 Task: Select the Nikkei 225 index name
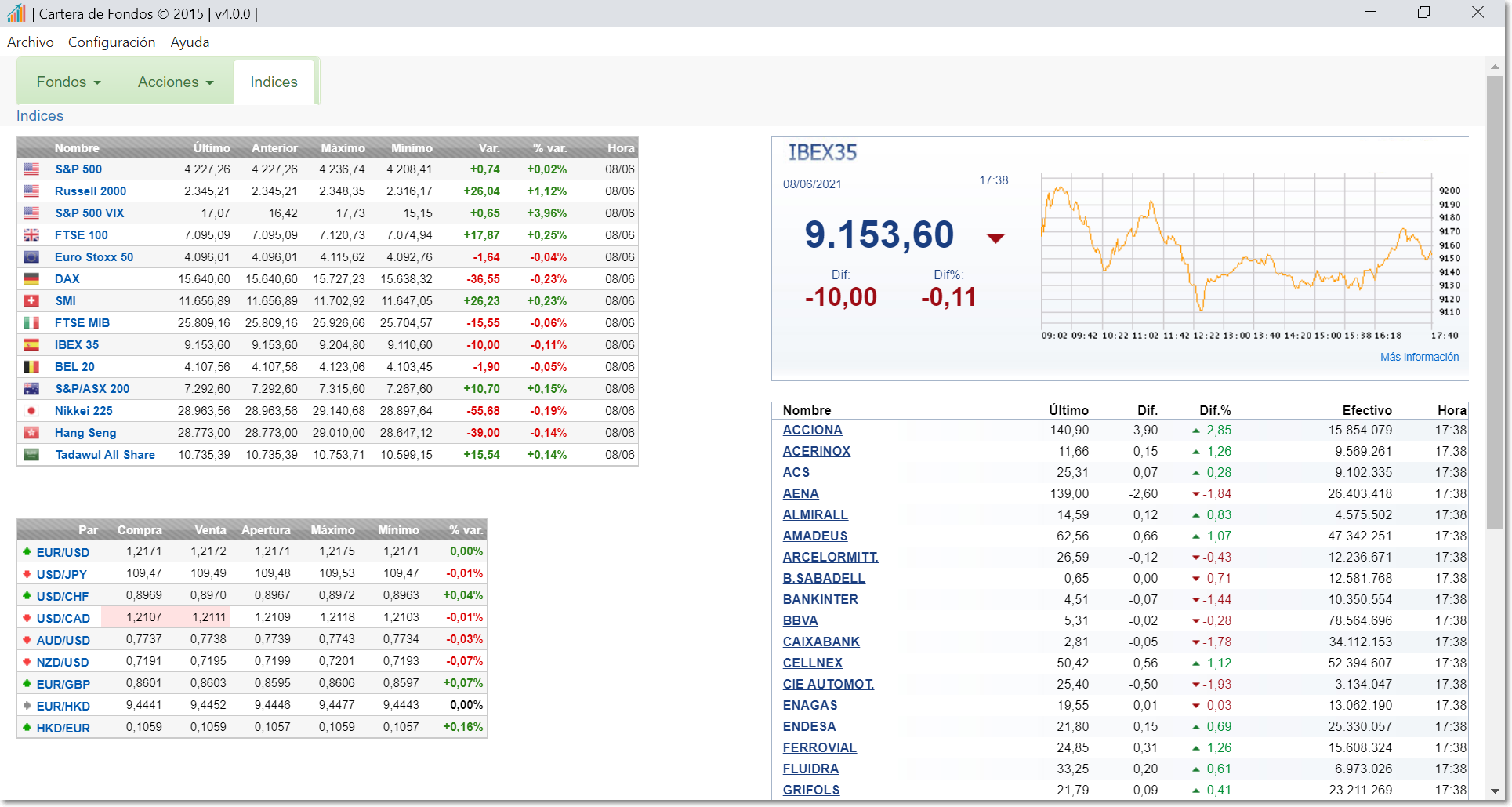pos(84,411)
